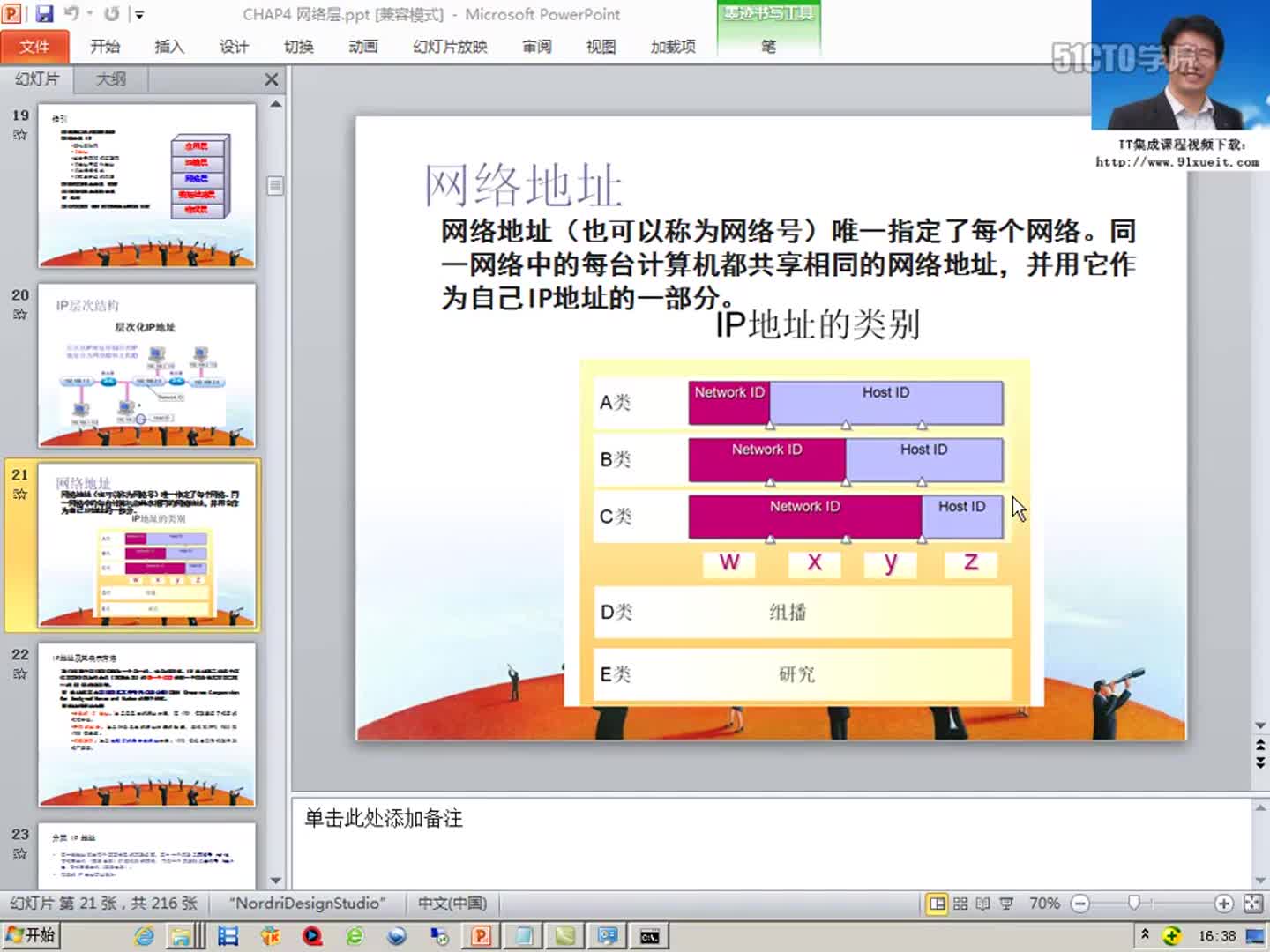Click animation star icon beside slide 21

20,495
